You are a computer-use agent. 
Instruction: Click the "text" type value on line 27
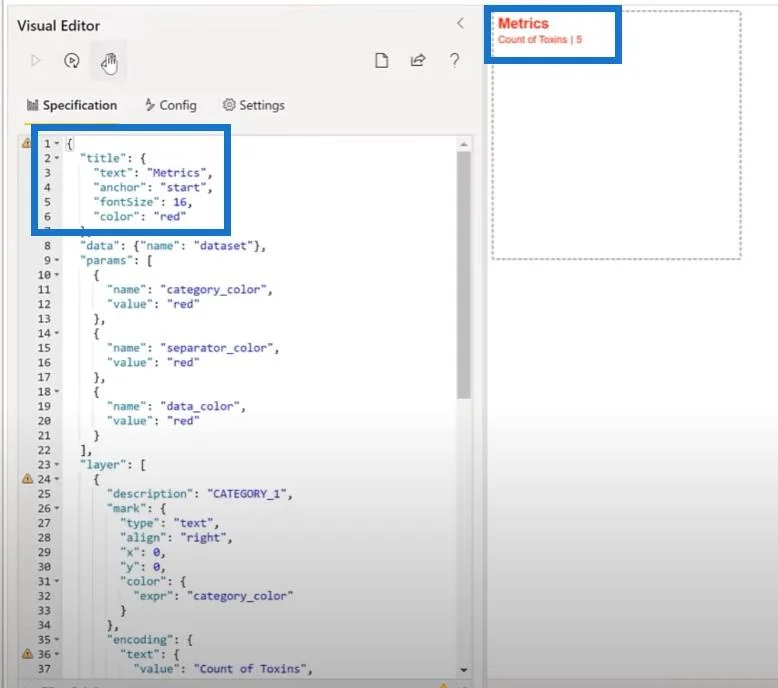pyautogui.click(x=193, y=523)
